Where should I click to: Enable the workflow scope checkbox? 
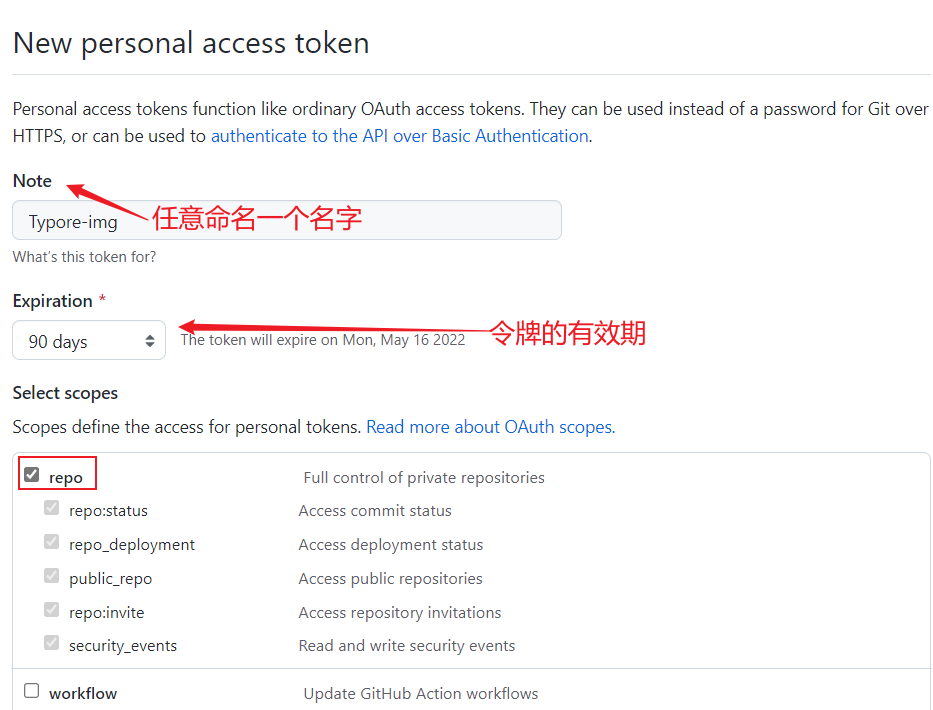tap(32, 691)
